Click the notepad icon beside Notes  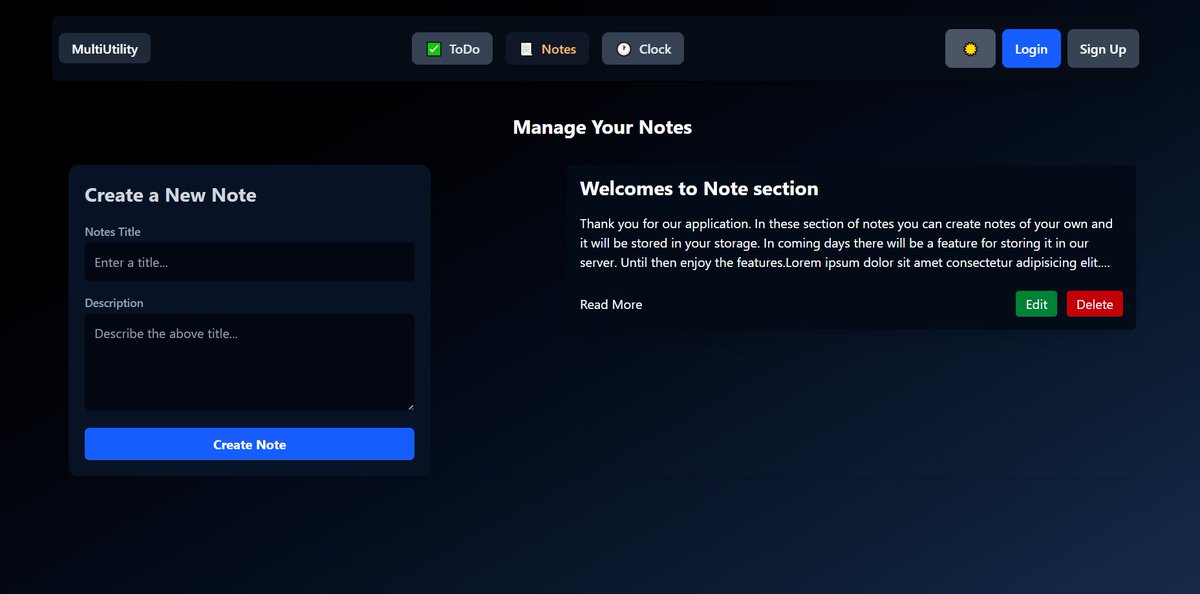pos(526,49)
